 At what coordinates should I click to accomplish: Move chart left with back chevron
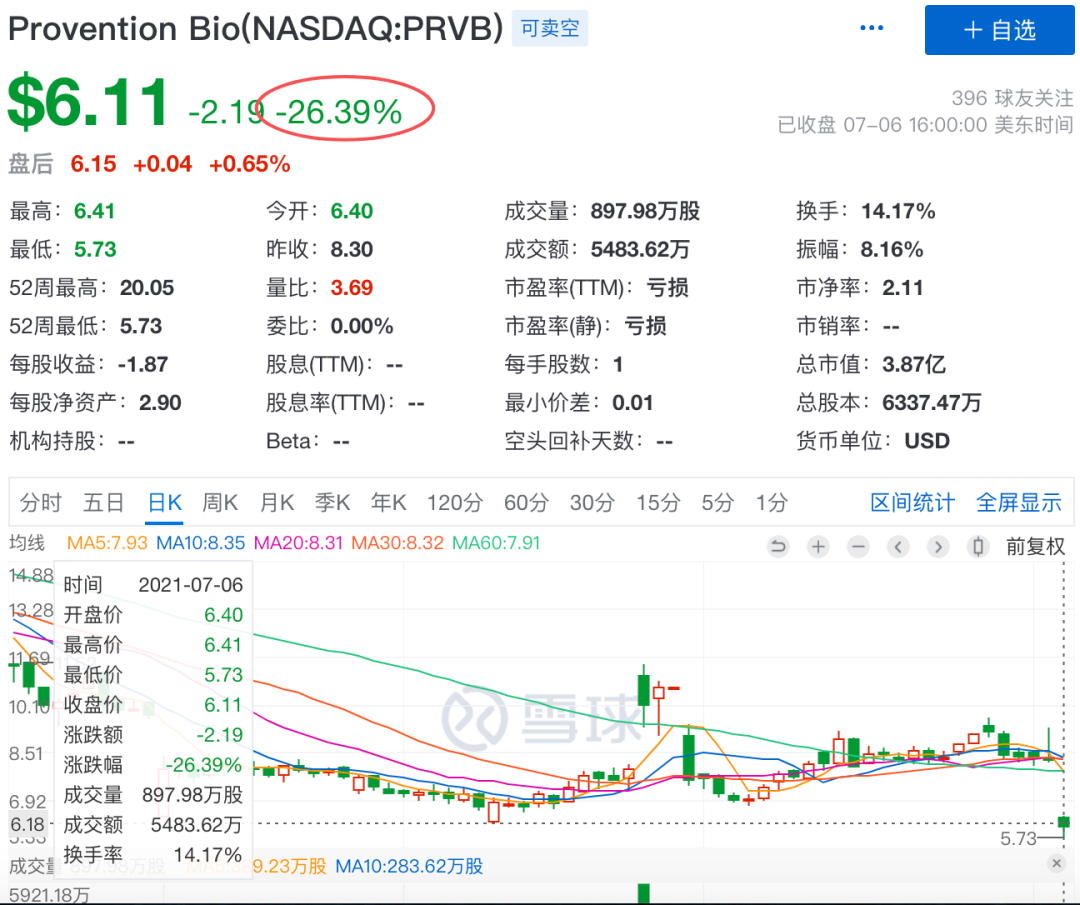[x=898, y=547]
